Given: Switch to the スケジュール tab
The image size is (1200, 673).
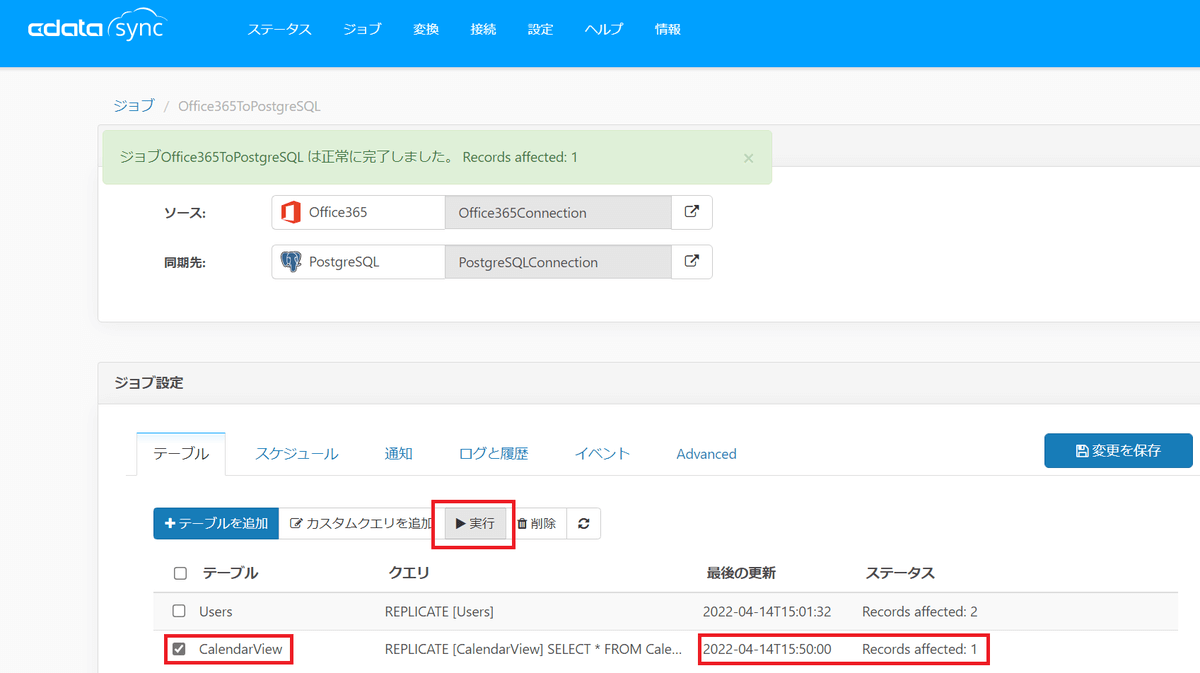Looking at the screenshot, I should coord(297,453).
